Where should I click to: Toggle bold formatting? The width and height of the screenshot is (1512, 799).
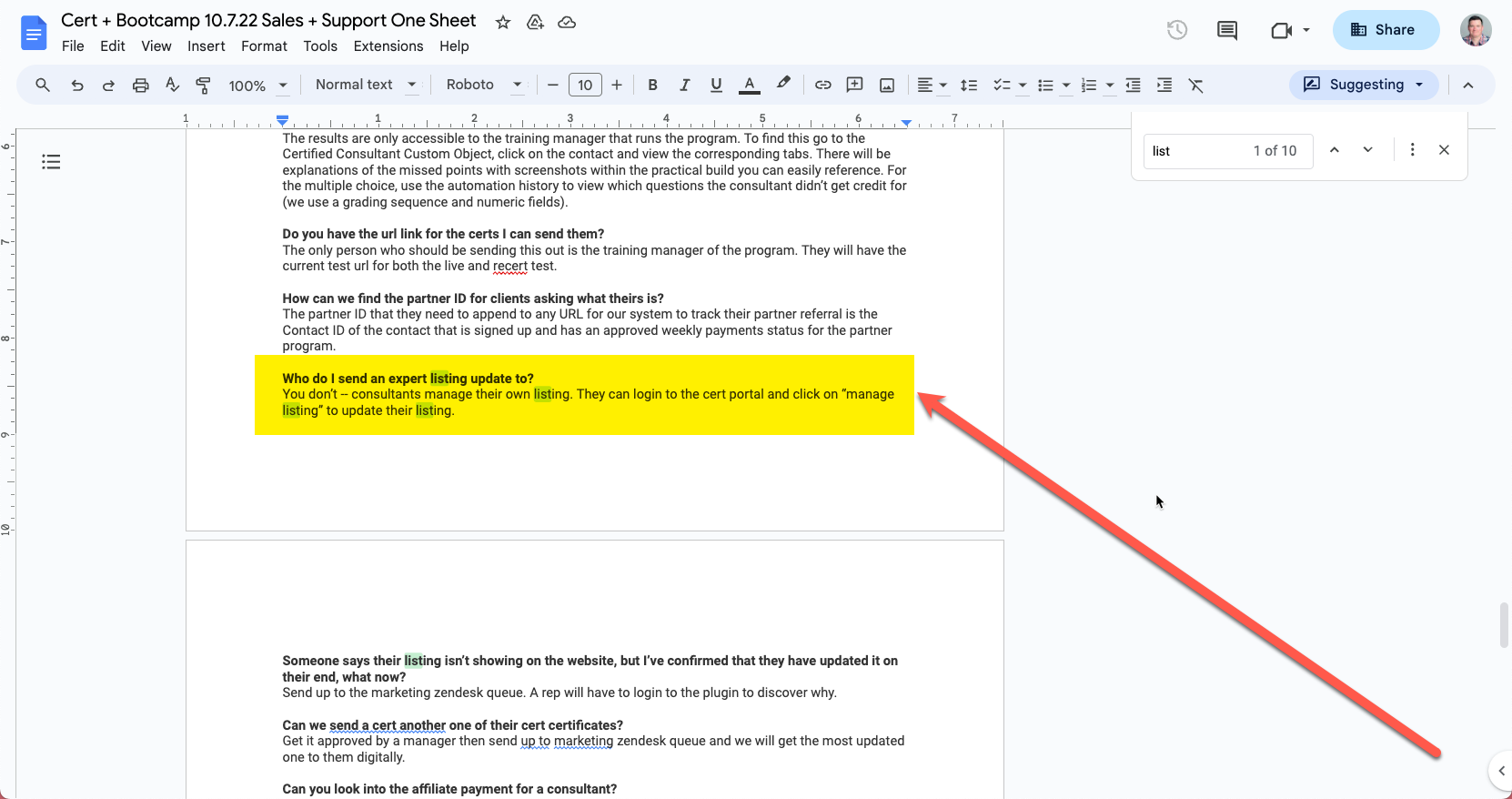coord(652,85)
